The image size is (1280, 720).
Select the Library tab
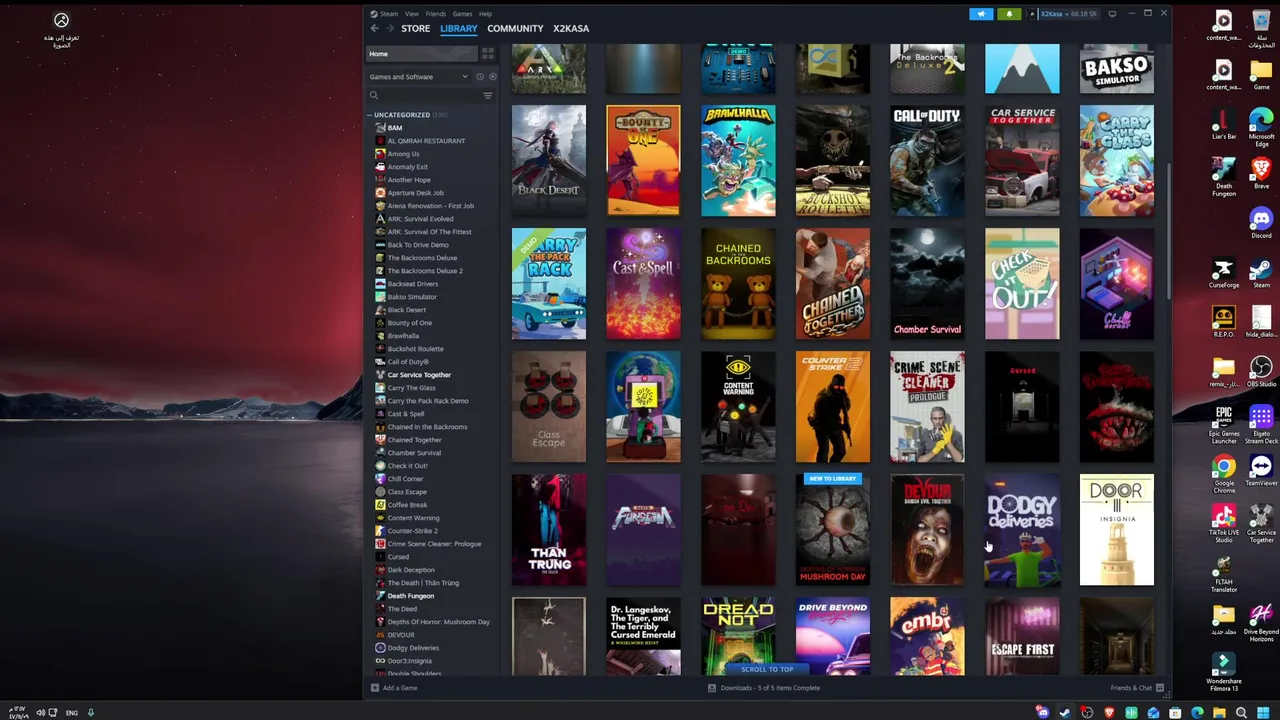pyautogui.click(x=459, y=29)
